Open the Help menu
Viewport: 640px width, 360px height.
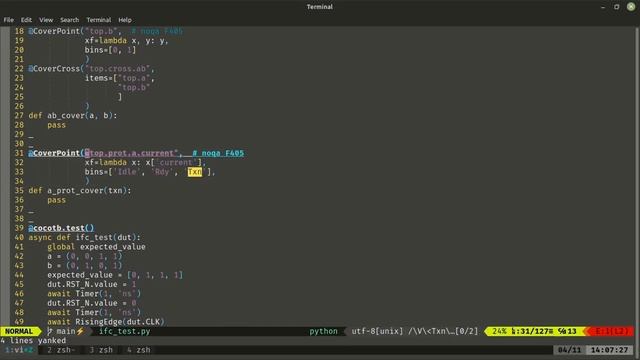pyautogui.click(x=125, y=20)
